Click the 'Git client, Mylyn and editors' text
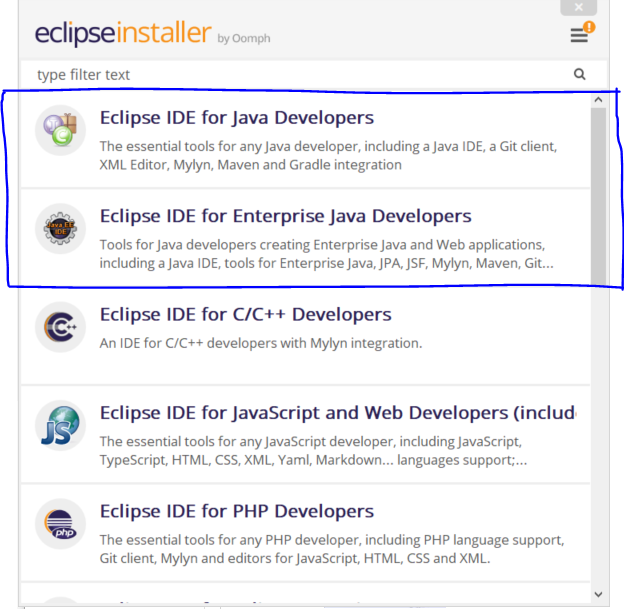Screen dimensions: 624x609 (294, 558)
